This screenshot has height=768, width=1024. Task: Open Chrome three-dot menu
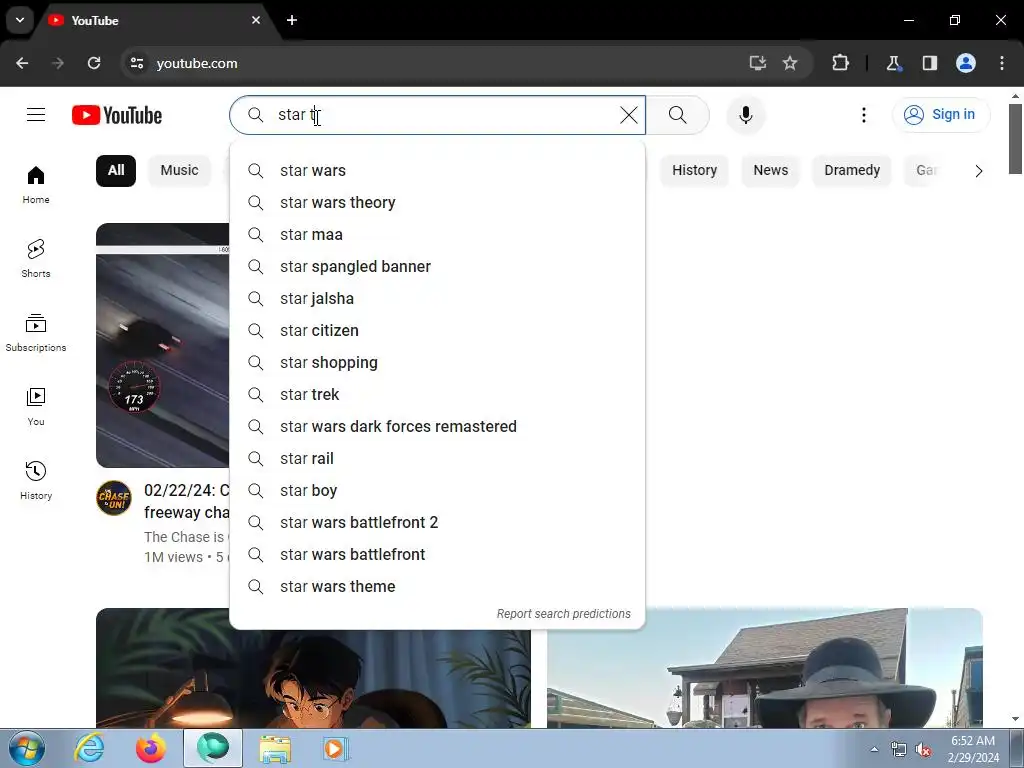coord(1002,63)
